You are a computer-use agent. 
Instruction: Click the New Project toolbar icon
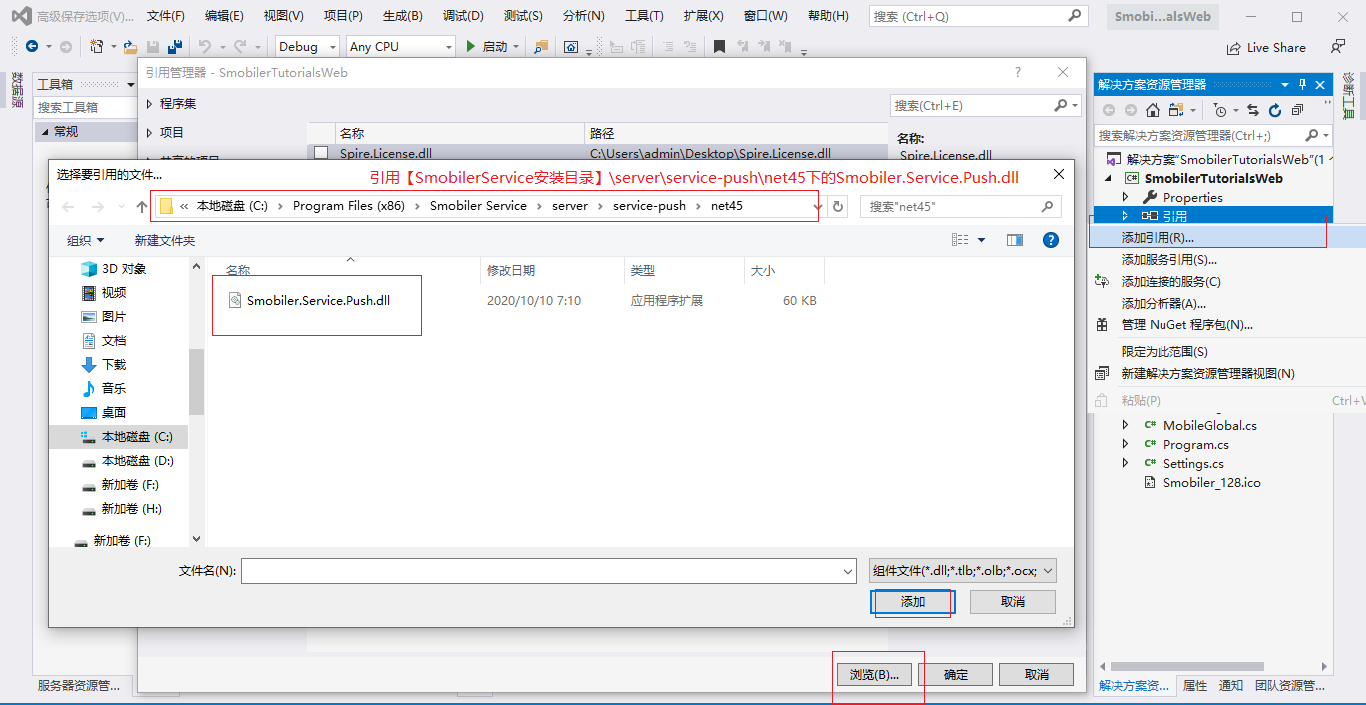pyautogui.click(x=97, y=47)
